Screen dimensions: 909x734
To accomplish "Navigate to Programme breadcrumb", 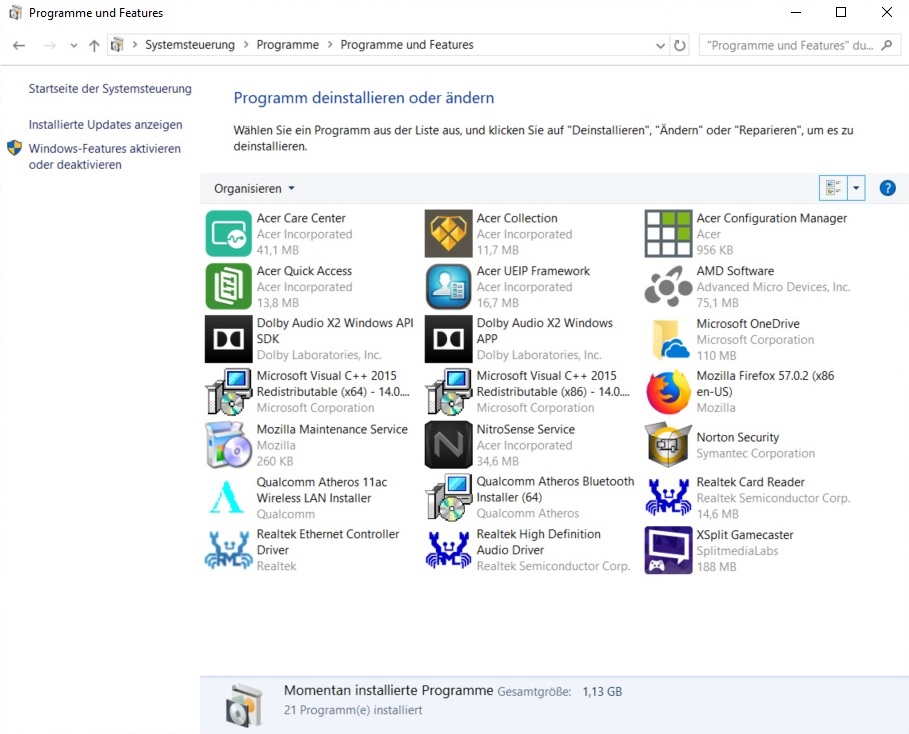I will point(288,45).
